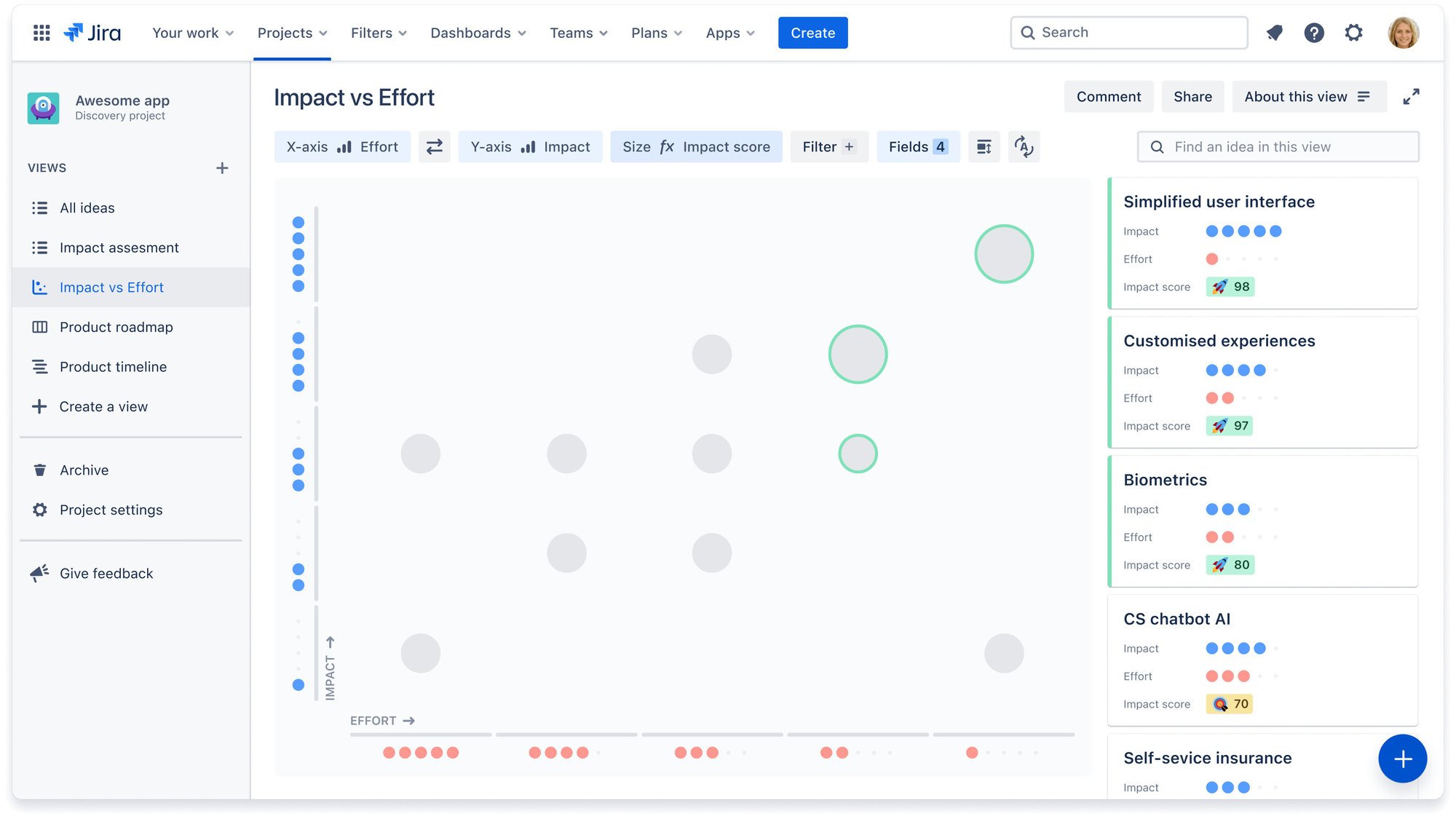
Task: Open the Y-axis Impact selector
Action: (530, 147)
